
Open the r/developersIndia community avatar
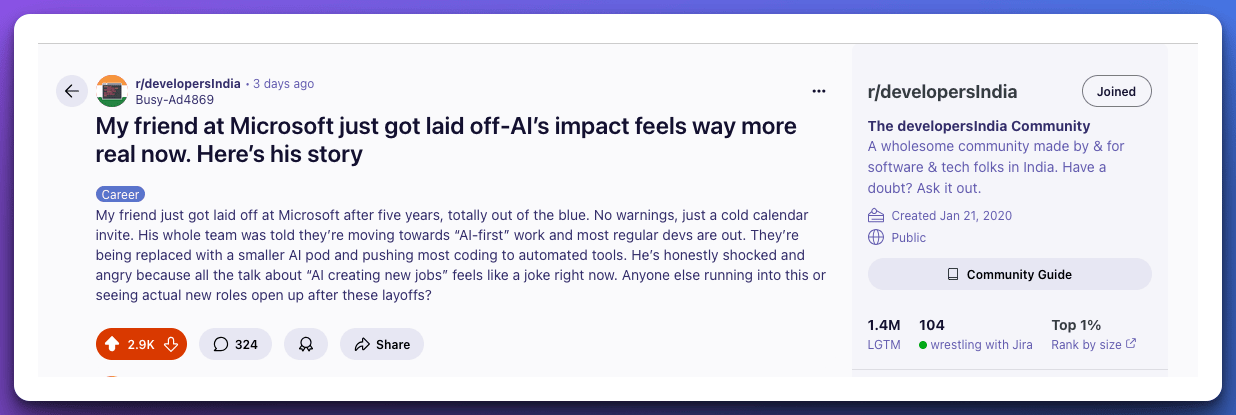(112, 91)
